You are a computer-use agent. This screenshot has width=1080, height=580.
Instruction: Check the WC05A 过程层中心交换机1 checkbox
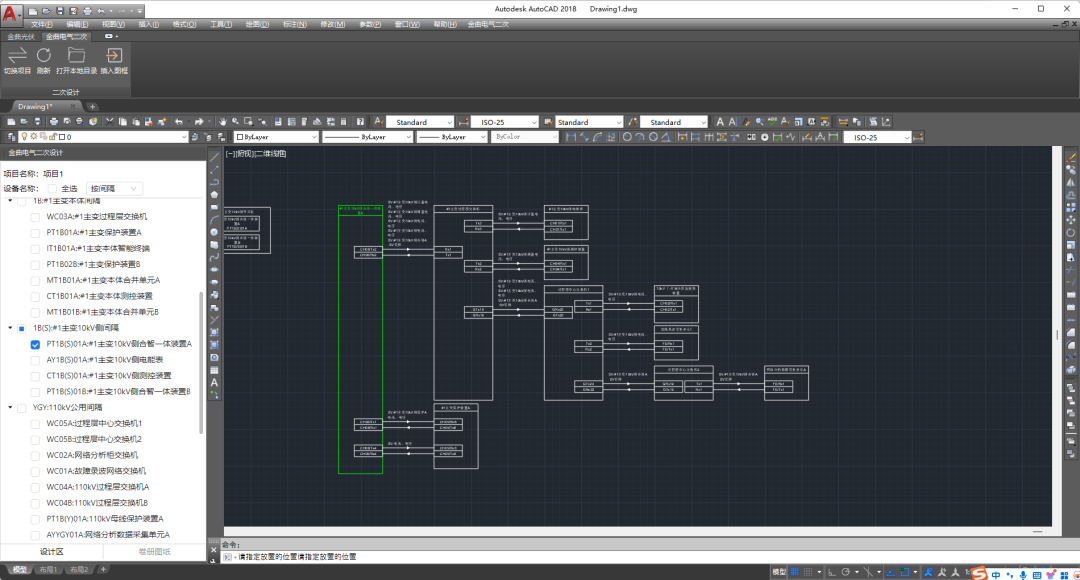[x=36, y=423]
